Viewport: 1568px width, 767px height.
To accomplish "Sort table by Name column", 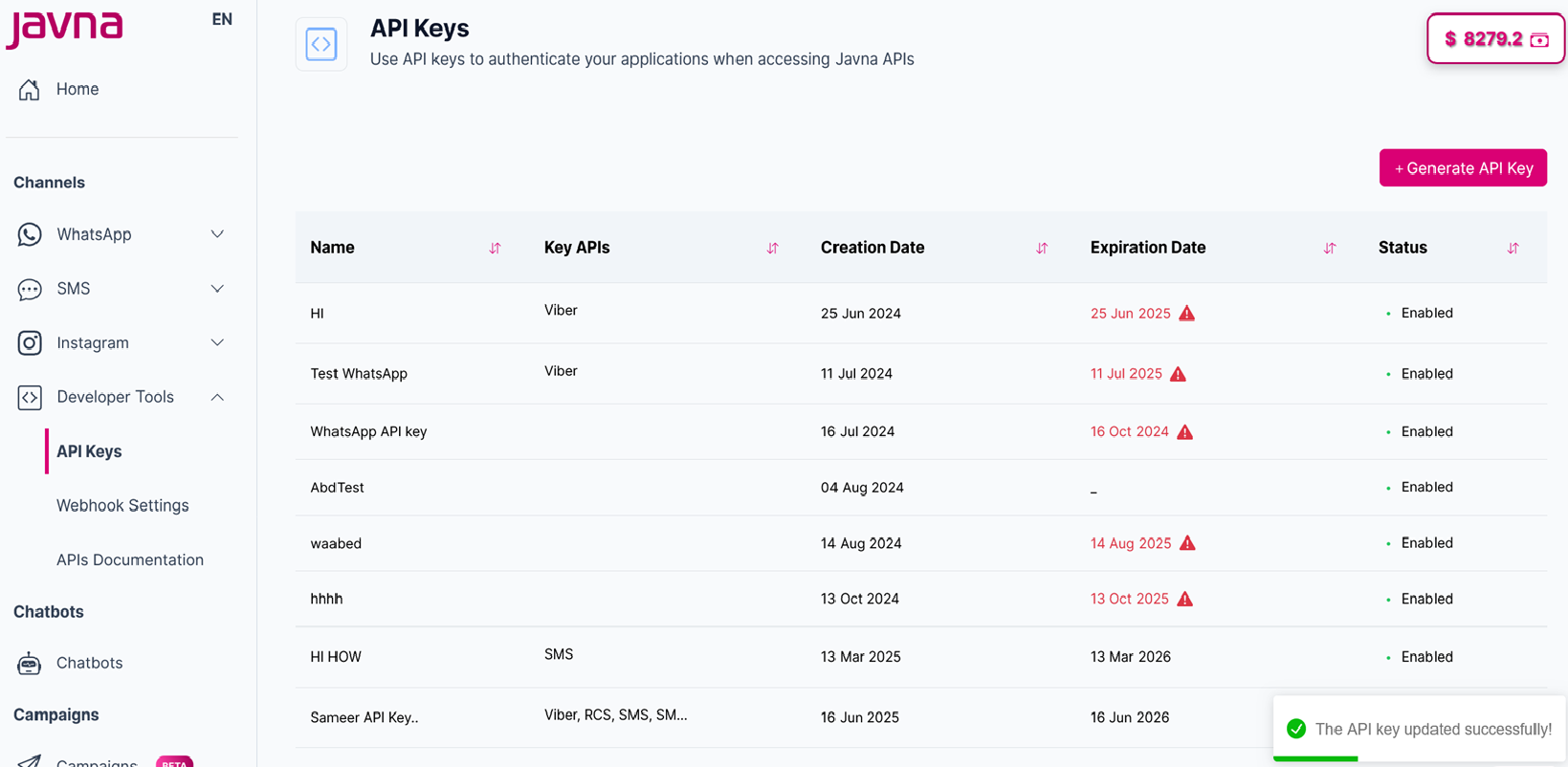I will (495, 248).
